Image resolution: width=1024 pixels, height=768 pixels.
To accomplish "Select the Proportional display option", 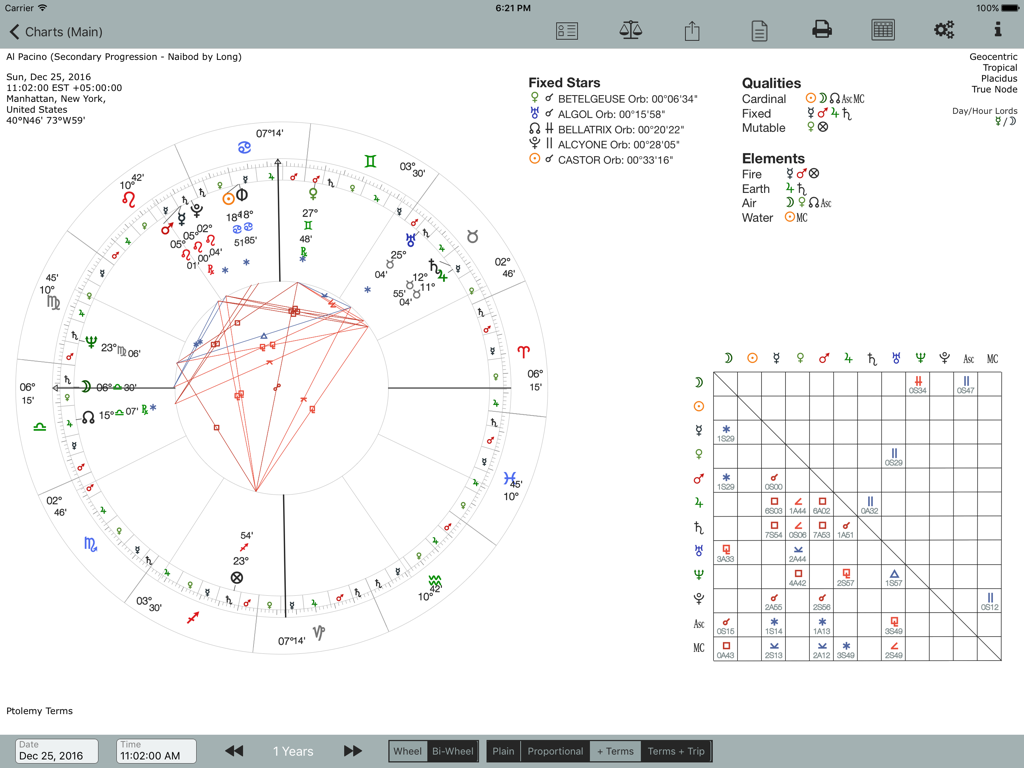I will click(x=554, y=751).
